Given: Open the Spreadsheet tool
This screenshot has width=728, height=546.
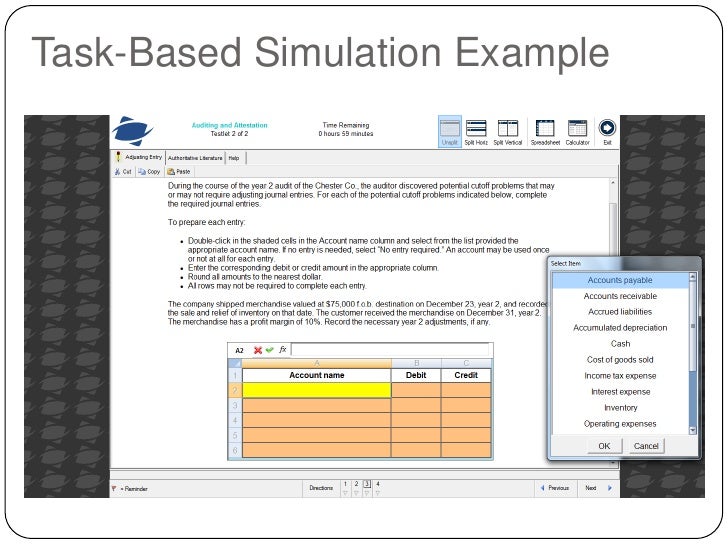Looking at the screenshot, I should 545,129.
